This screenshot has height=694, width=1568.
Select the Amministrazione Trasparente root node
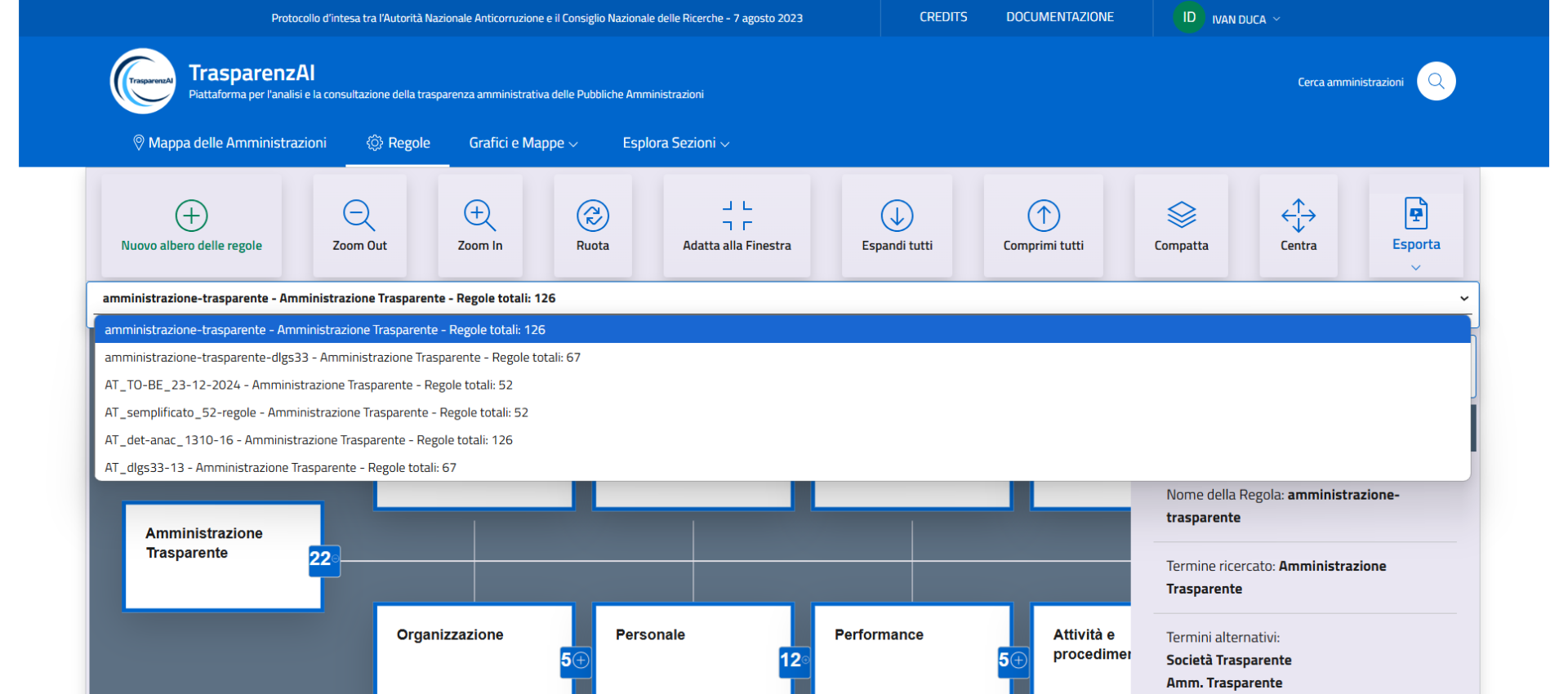(223, 556)
